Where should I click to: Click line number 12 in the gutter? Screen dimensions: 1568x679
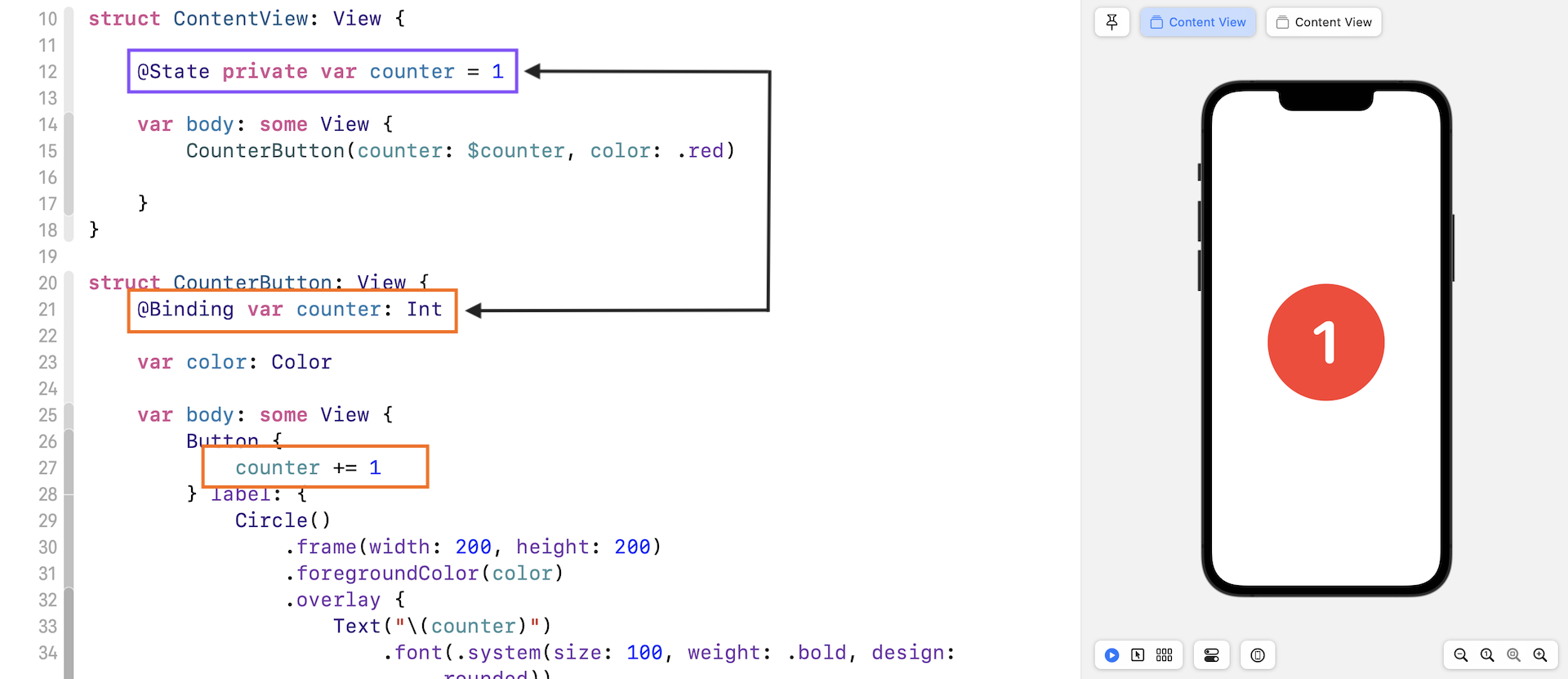(47, 72)
